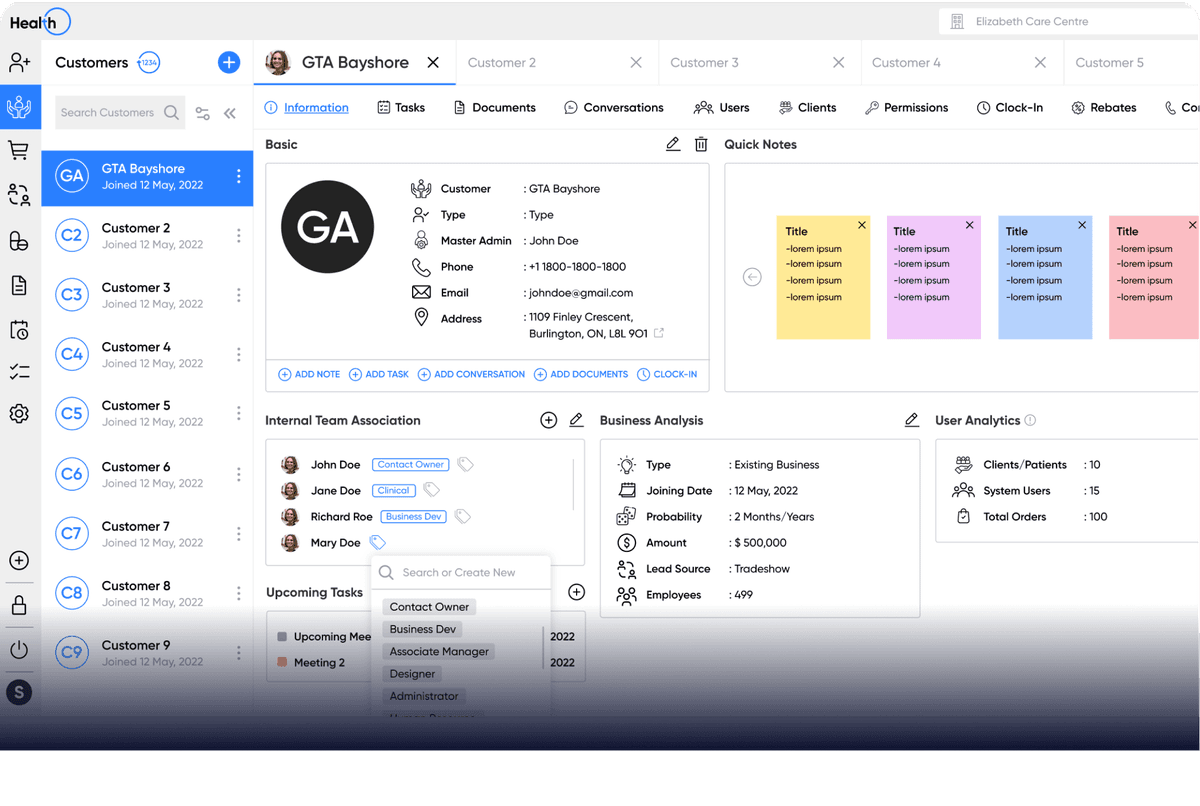
Task: Click tag icon beside Richard Roe
Action: [462, 517]
